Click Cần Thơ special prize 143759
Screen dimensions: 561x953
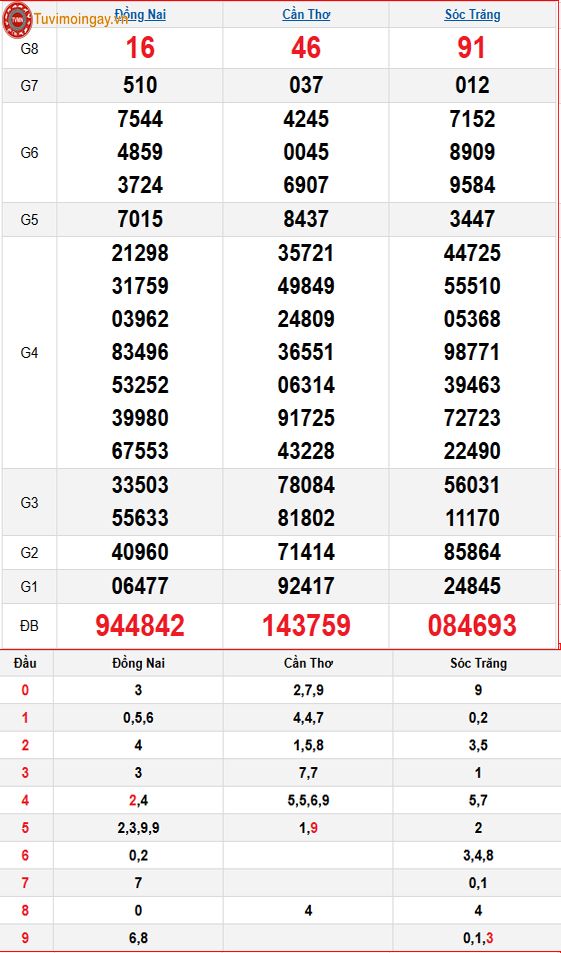point(306,625)
